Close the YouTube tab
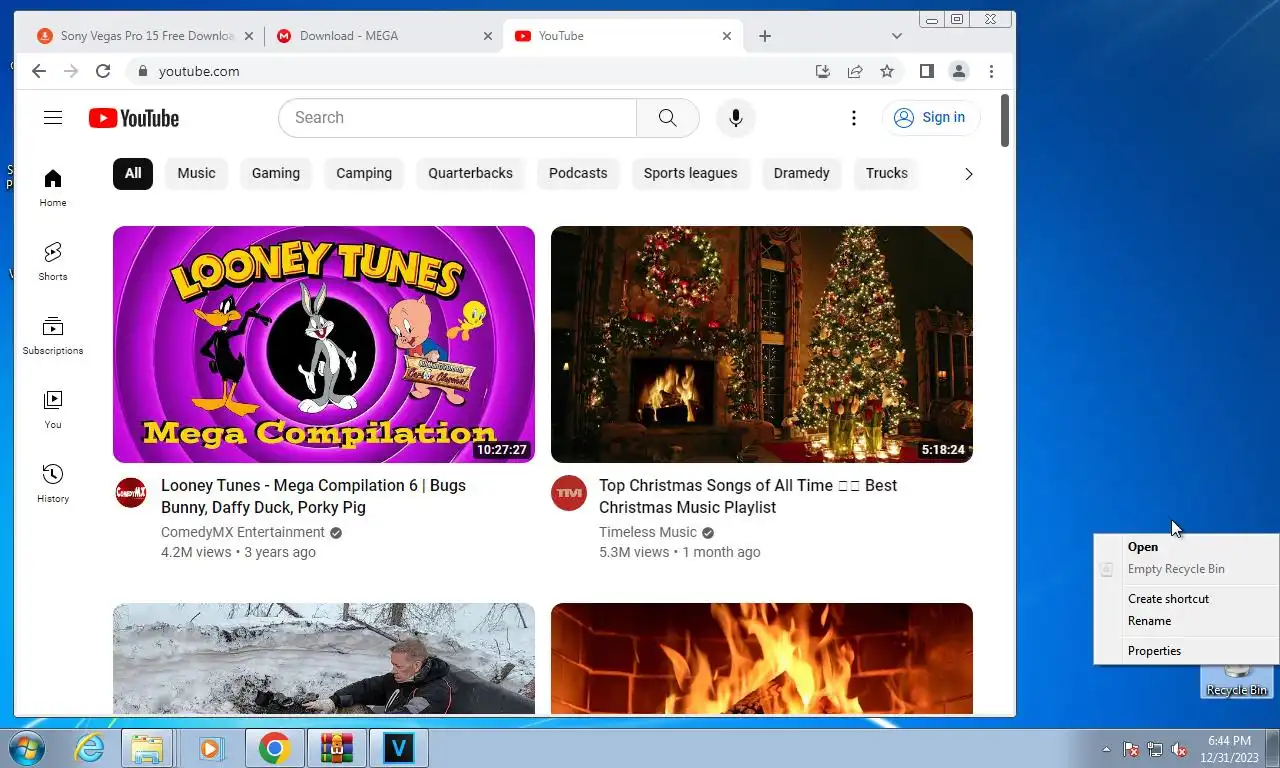This screenshot has height=768, width=1280. tap(727, 36)
